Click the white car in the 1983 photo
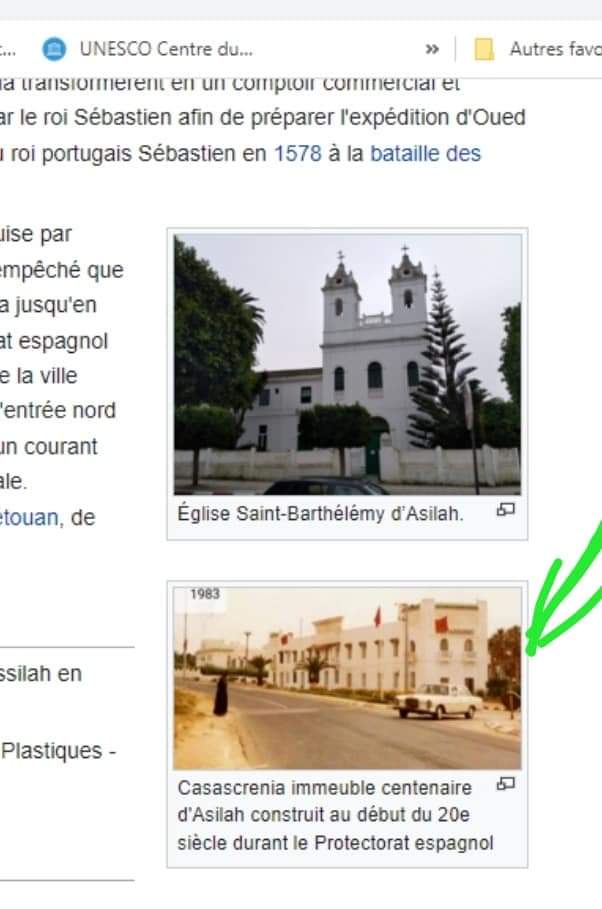The width and height of the screenshot is (602, 909). coord(438,701)
